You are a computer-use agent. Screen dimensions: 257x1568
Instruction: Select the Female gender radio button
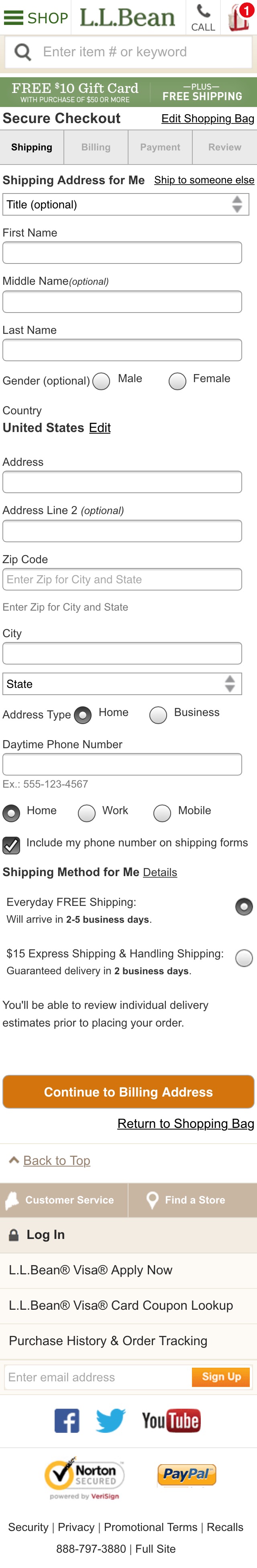pos(177,381)
